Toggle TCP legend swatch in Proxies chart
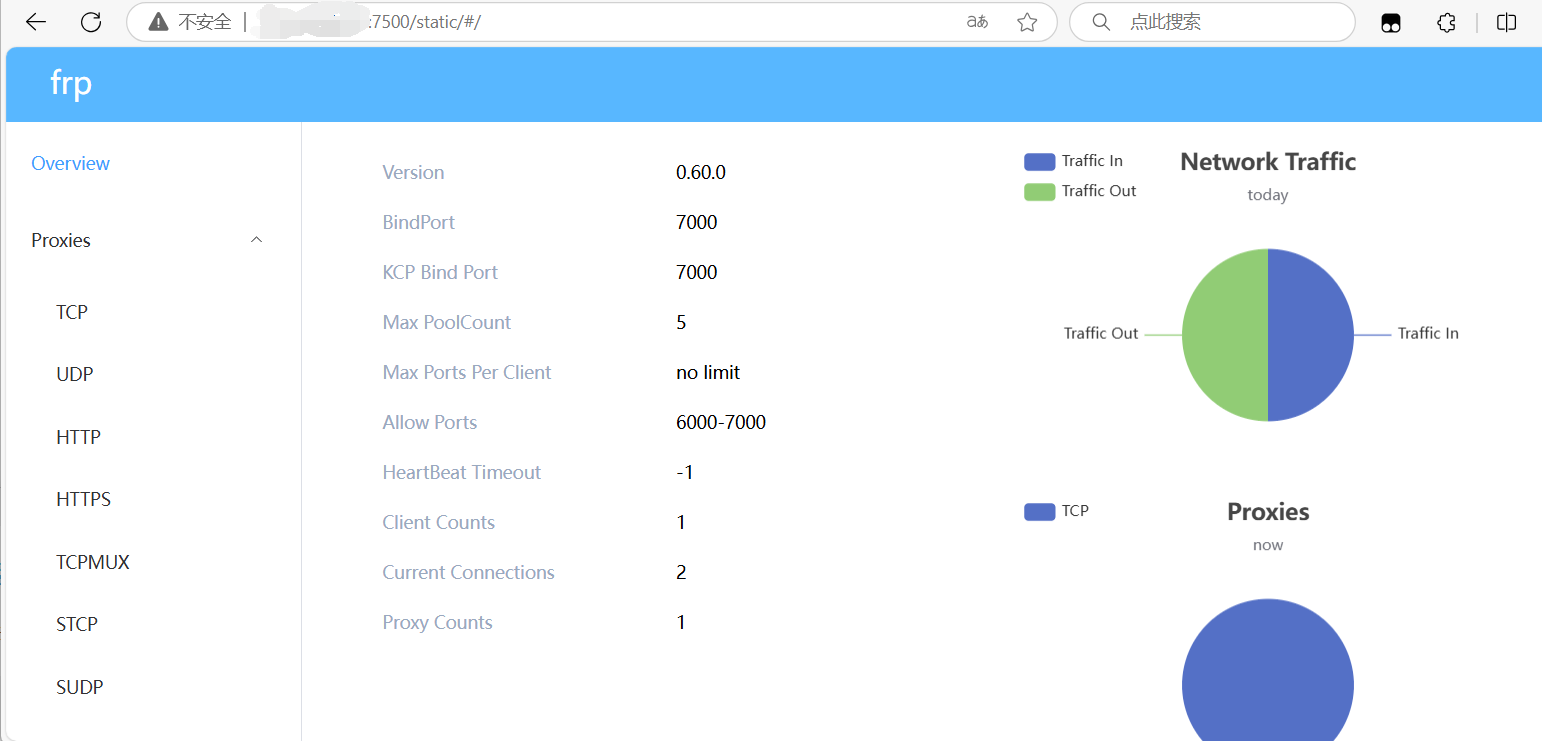Screen dimensions: 1542x741 point(1040,512)
